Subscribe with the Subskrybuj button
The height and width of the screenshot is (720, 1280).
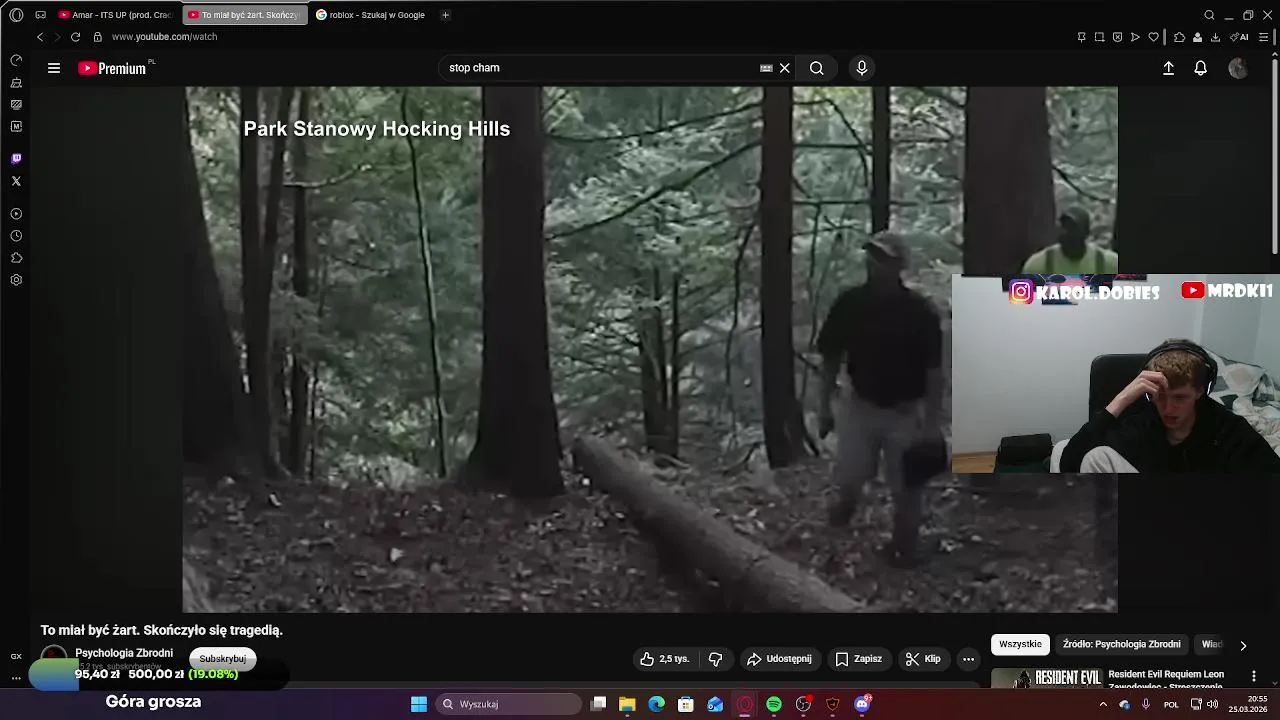(223, 659)
